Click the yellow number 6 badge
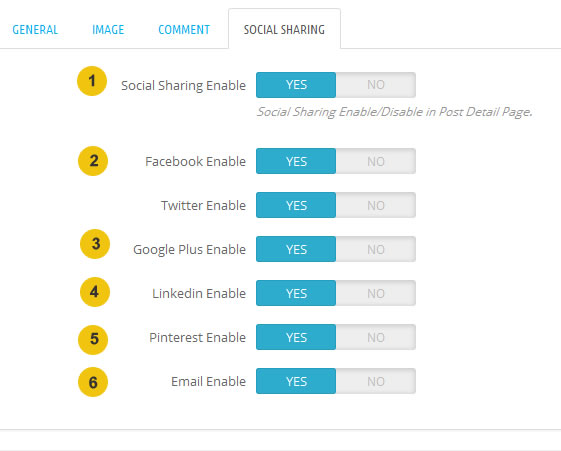561x451 pixels. tap(93, 382)
